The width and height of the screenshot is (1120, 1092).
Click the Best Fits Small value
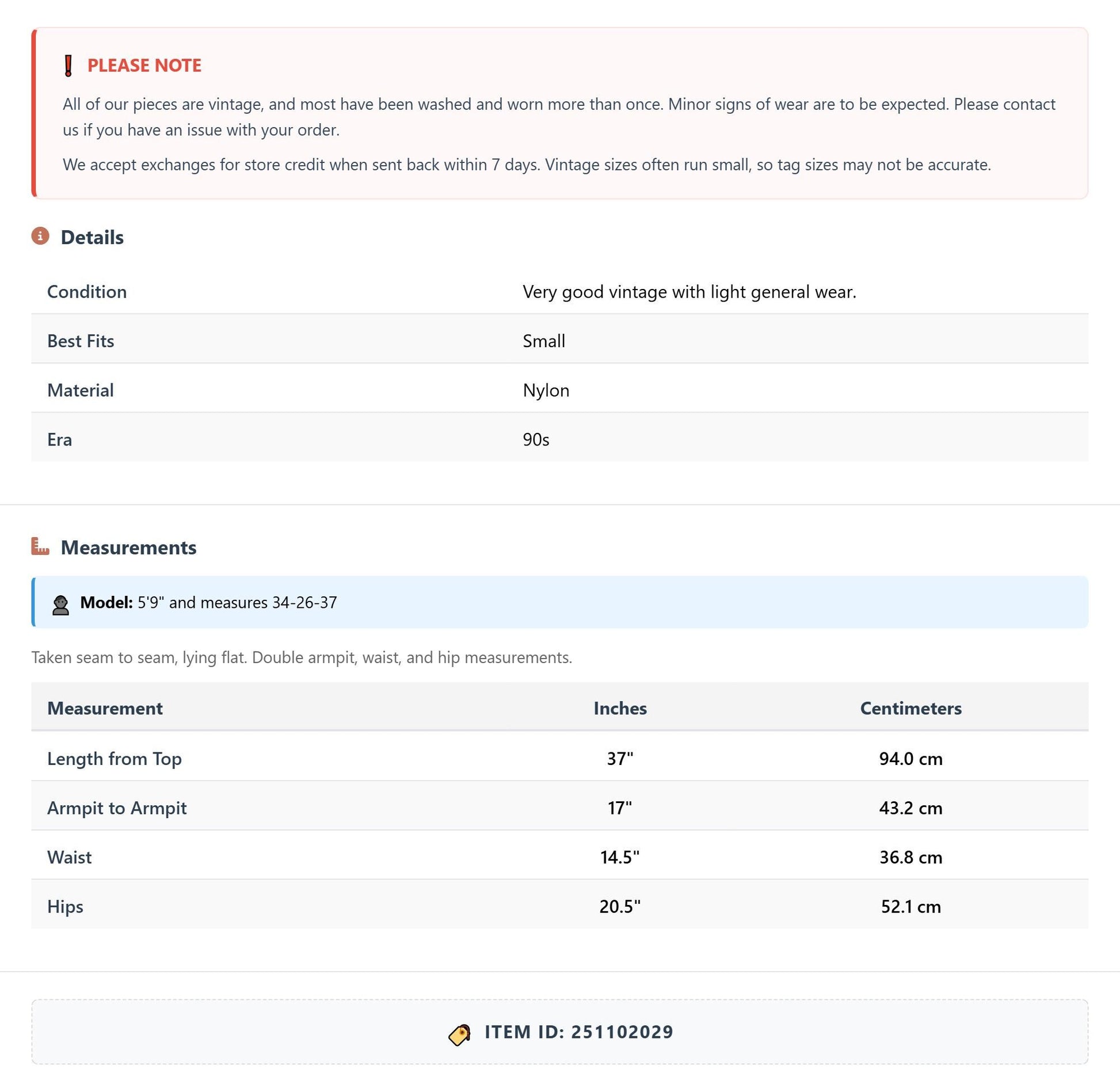point(544,341)
